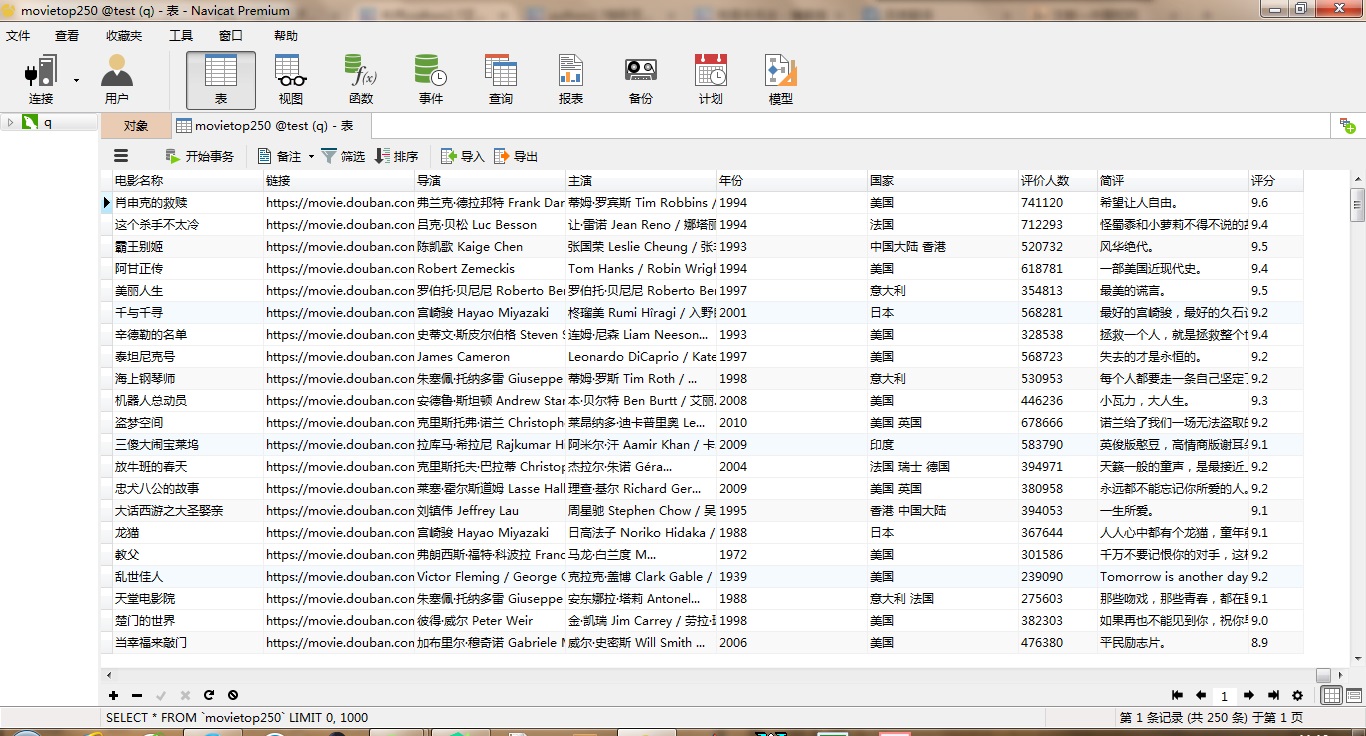Switch to form view at bottom right
The width and height of the screenshot is (1366, 736).
pos(1353,695)
